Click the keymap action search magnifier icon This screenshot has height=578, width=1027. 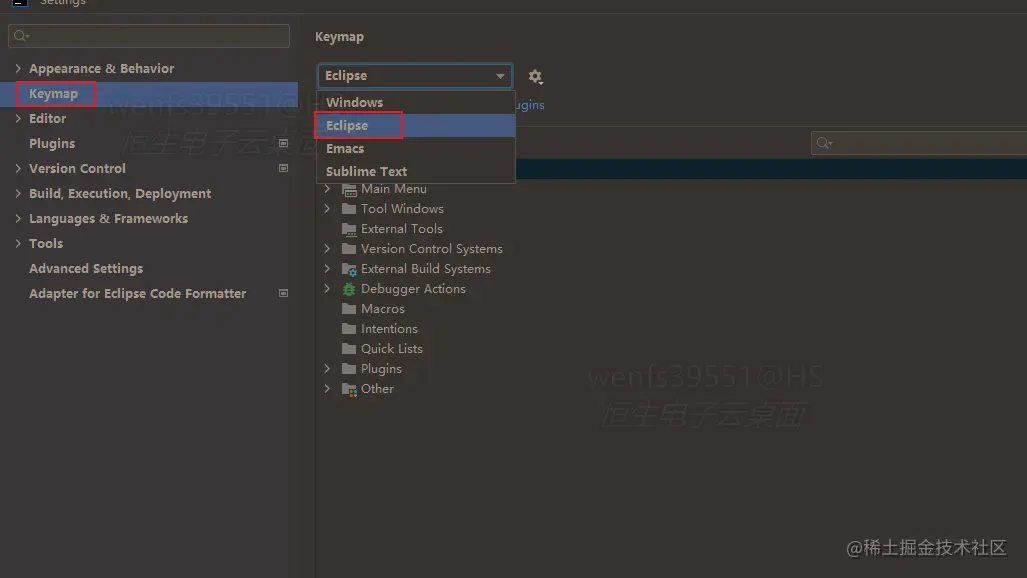pos(824,143)
